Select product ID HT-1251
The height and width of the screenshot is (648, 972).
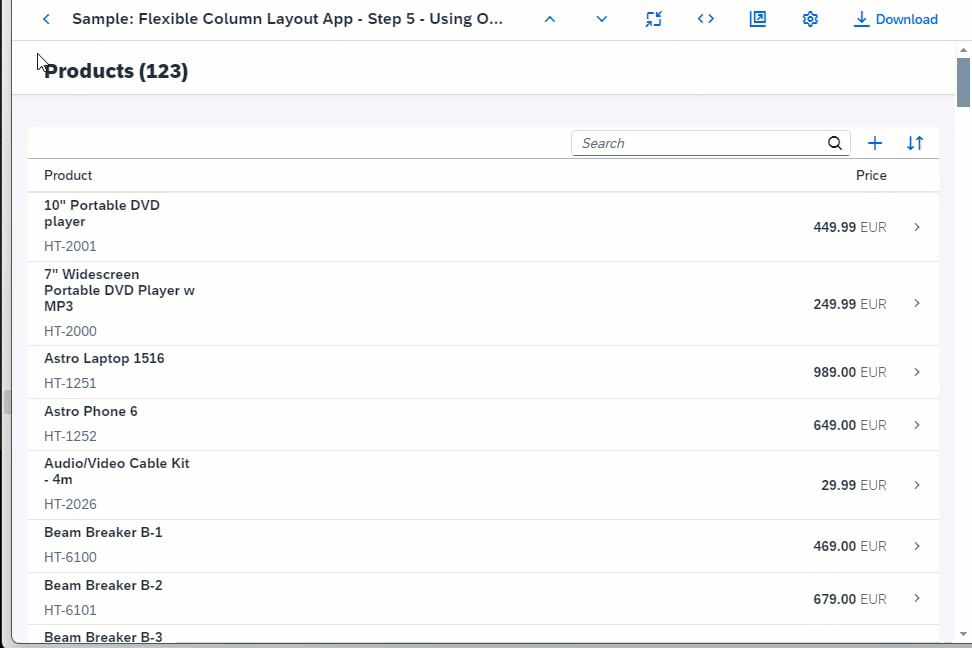coord(70,383)
